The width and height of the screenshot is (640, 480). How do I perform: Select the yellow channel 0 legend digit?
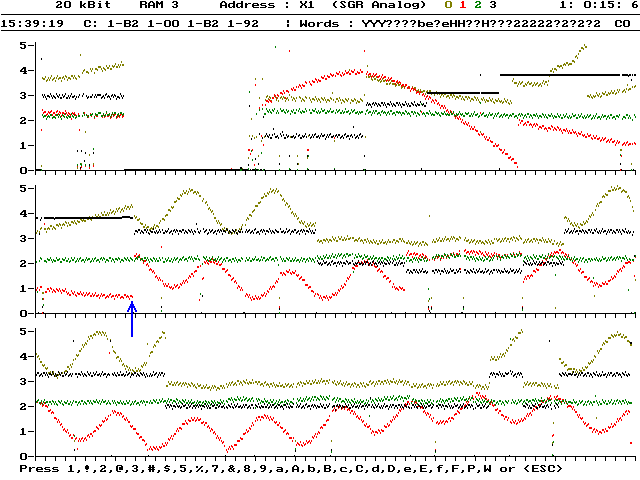[448, 5]
